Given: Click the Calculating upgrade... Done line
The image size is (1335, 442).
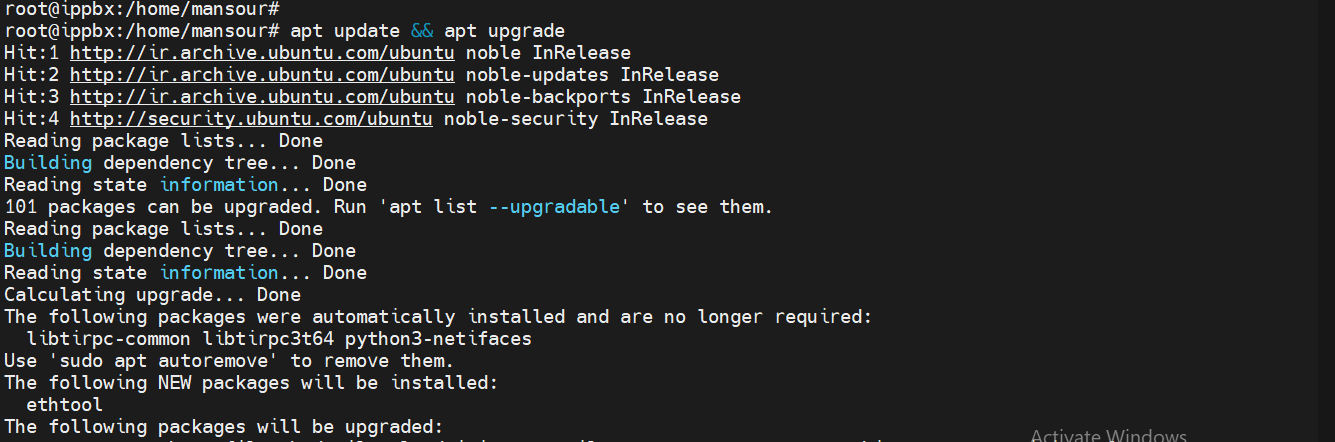Looking at the screenshot, I should [152, 295].
